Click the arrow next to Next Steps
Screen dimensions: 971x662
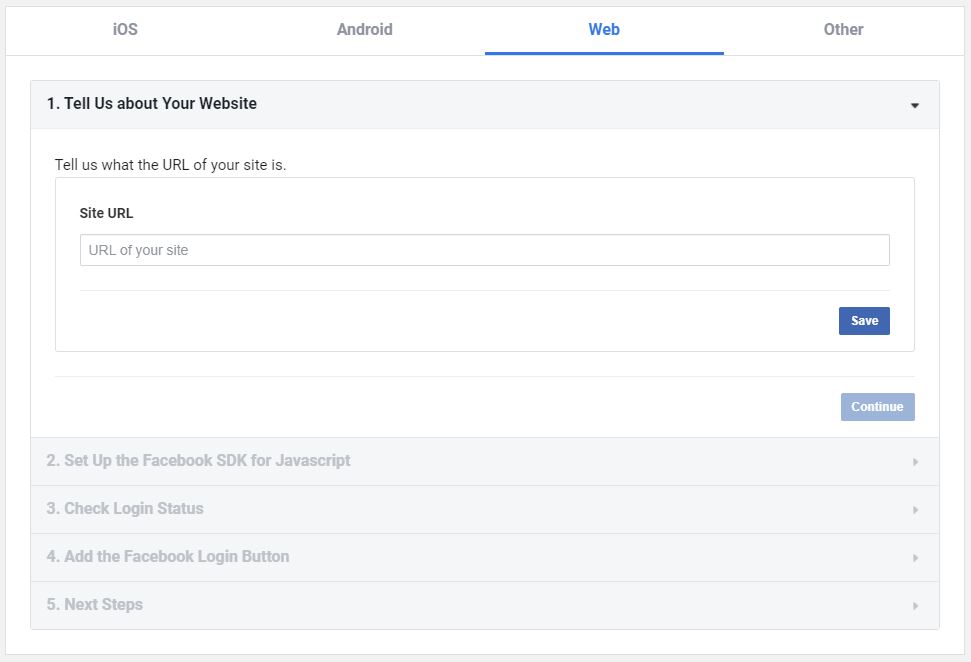pos(915,606)
